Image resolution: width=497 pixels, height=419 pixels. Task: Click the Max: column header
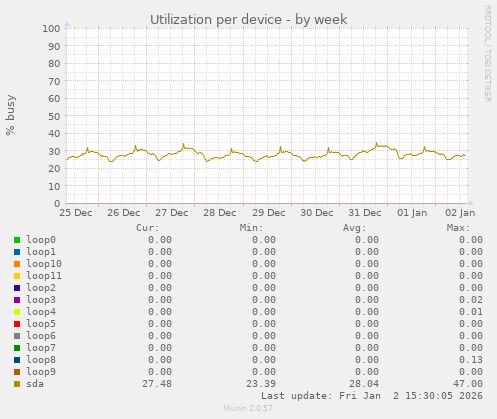(458, 228)
